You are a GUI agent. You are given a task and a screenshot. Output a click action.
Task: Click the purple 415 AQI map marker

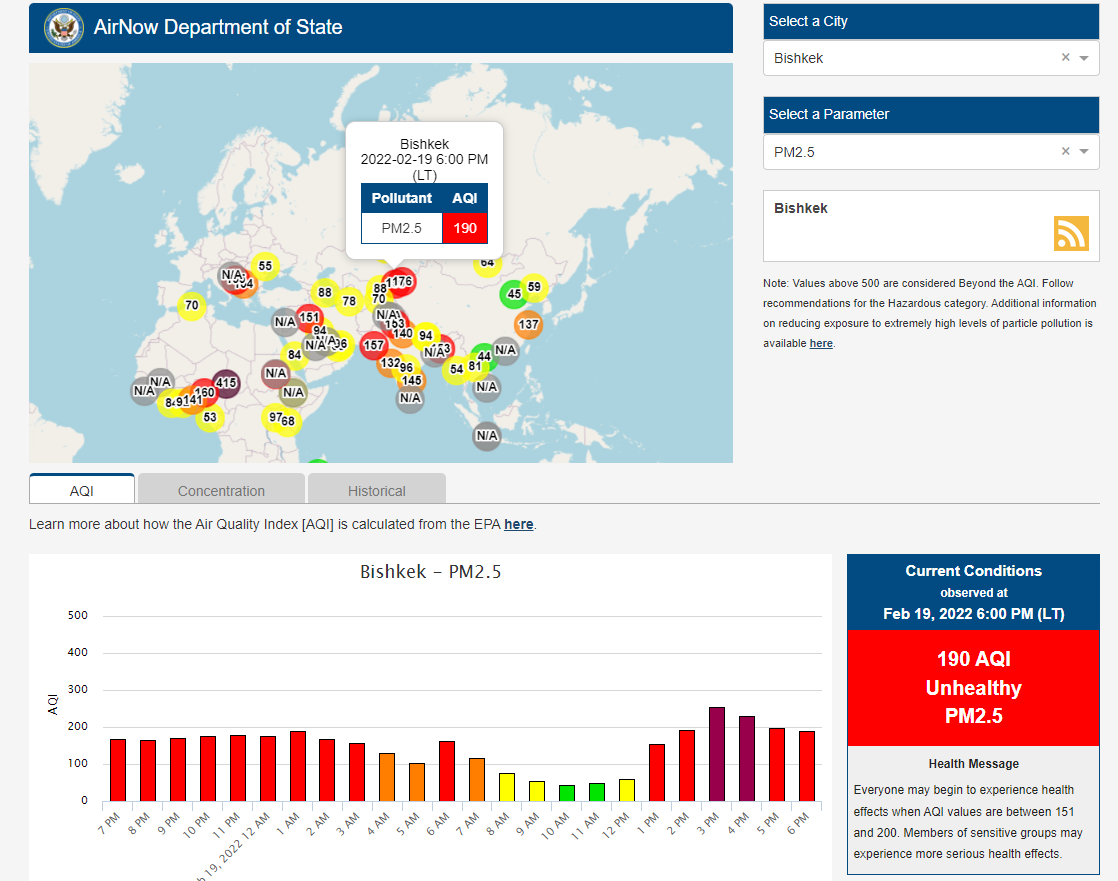tap(225, 383)
